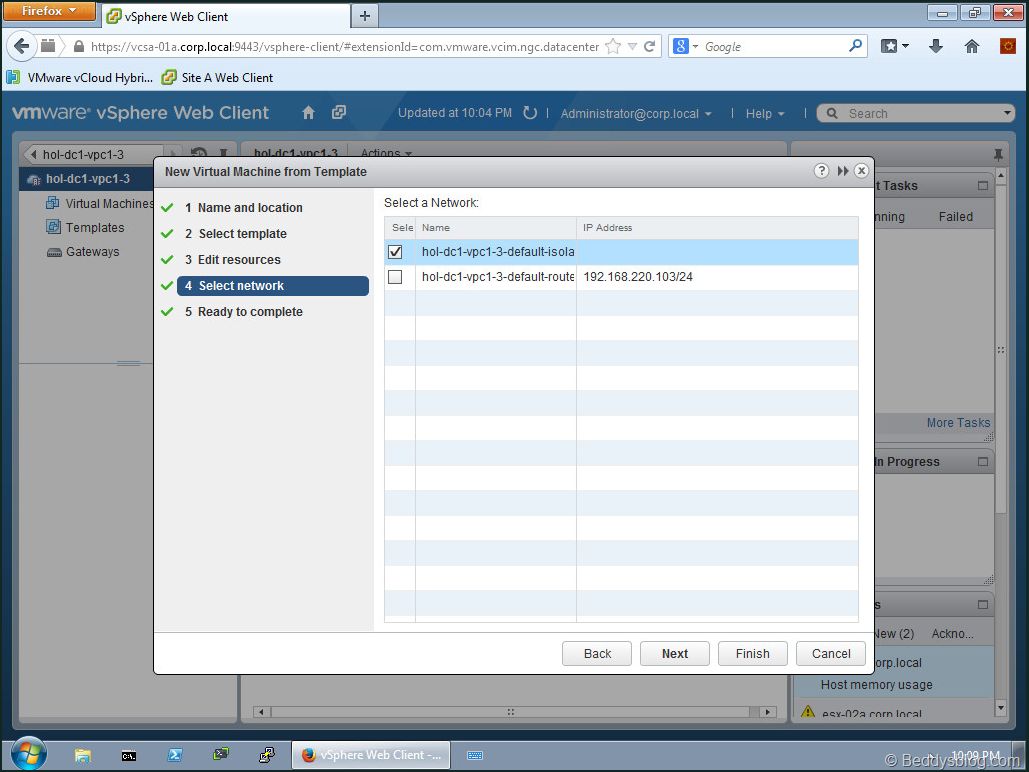
Task: Click Next in the wizard
Action: 675,653
